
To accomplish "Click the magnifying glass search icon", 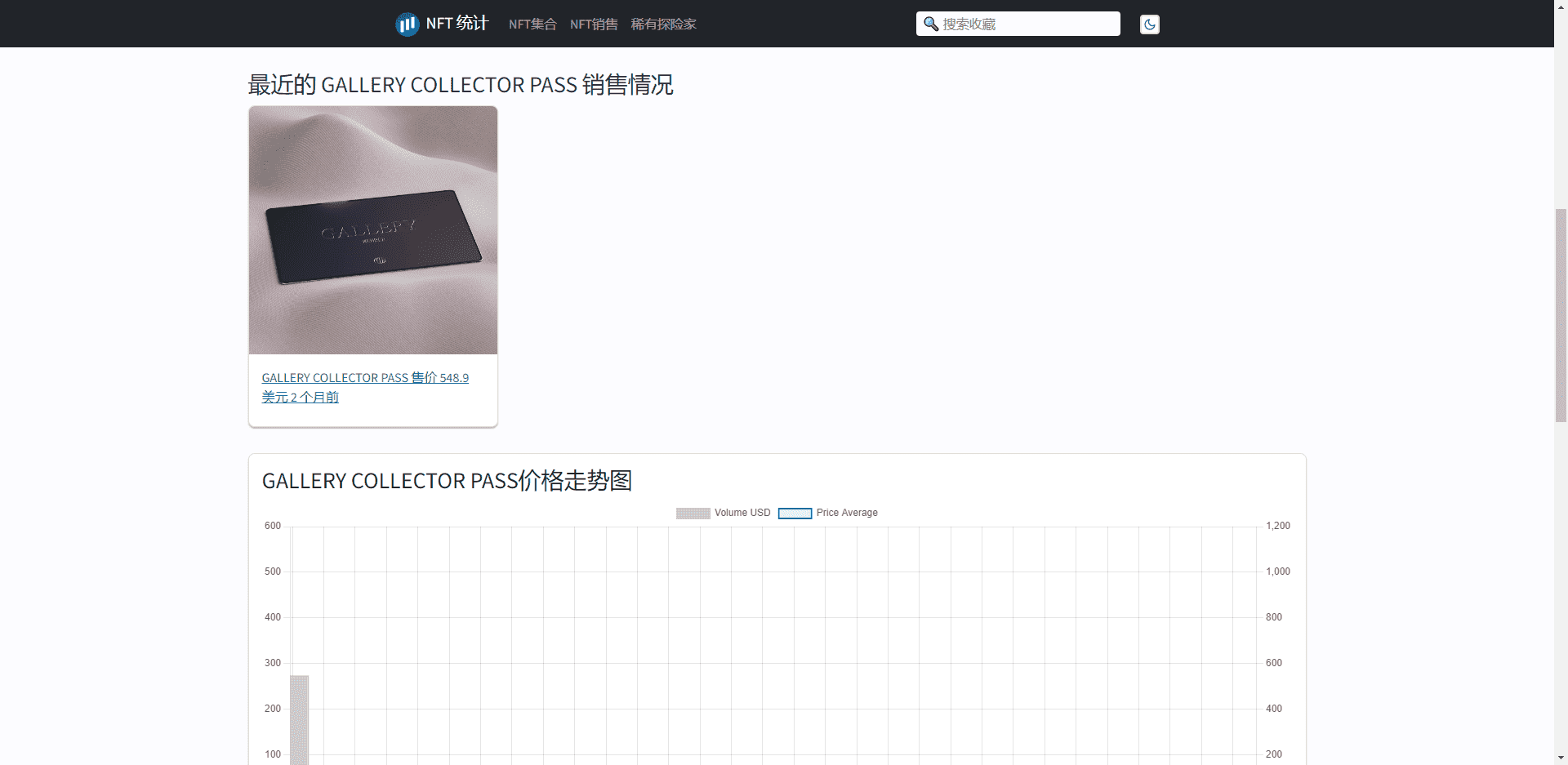I will [930, 24].
